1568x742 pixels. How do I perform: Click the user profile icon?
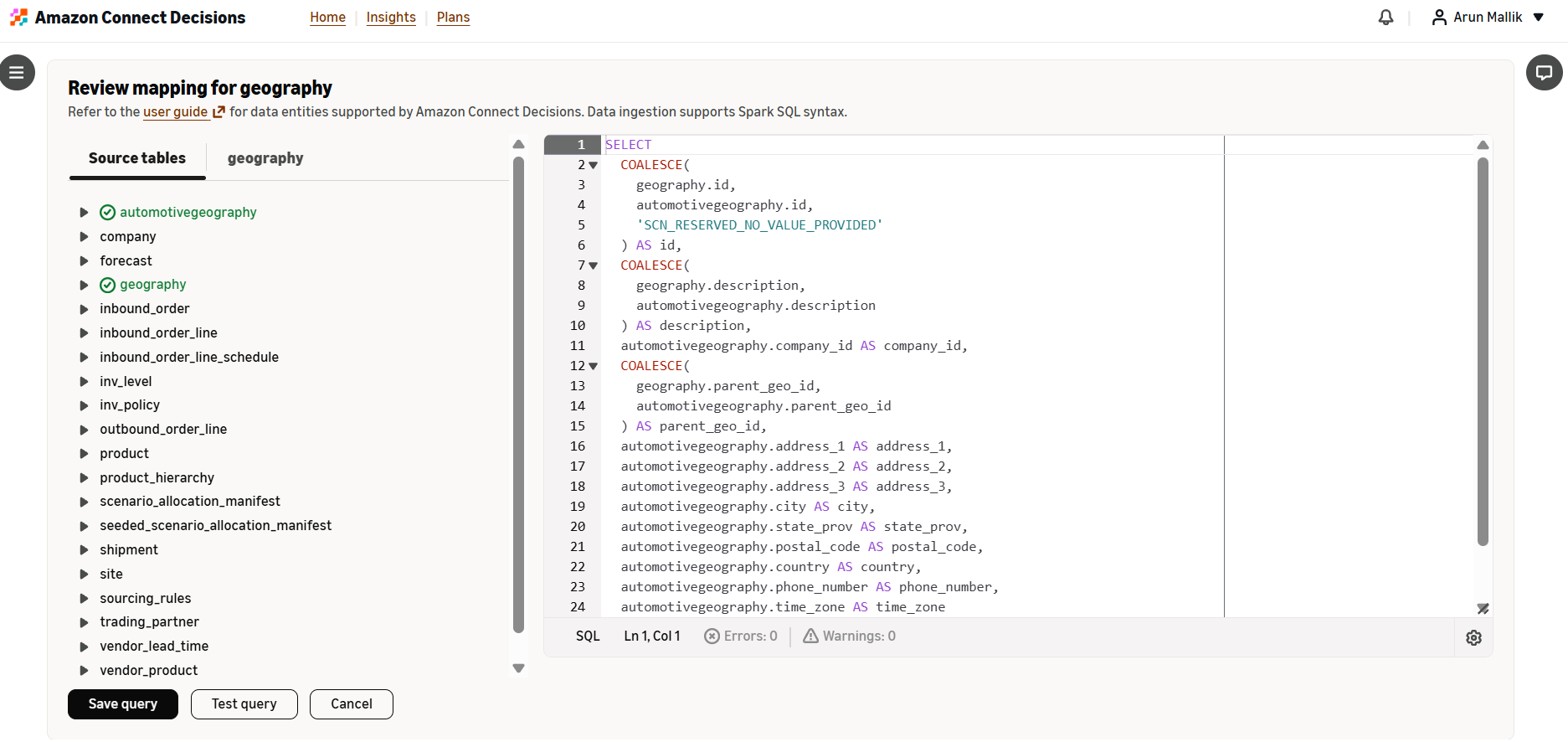tap(1439, 18)
